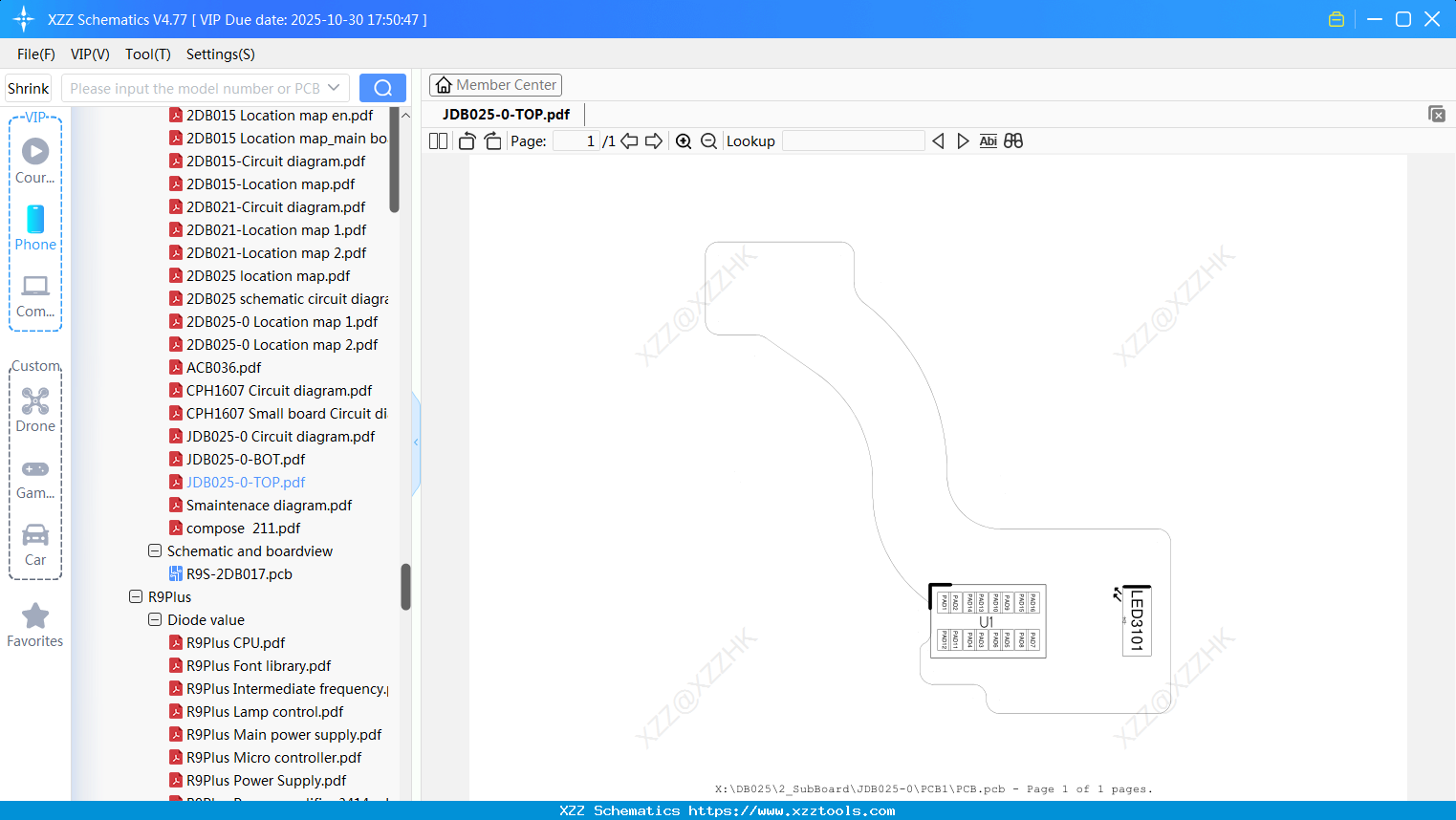Screen dimensions: 1456x820
Task: Open the yellow store icon in title bar
Action: pyautogui.click(x=1336, y=19)
